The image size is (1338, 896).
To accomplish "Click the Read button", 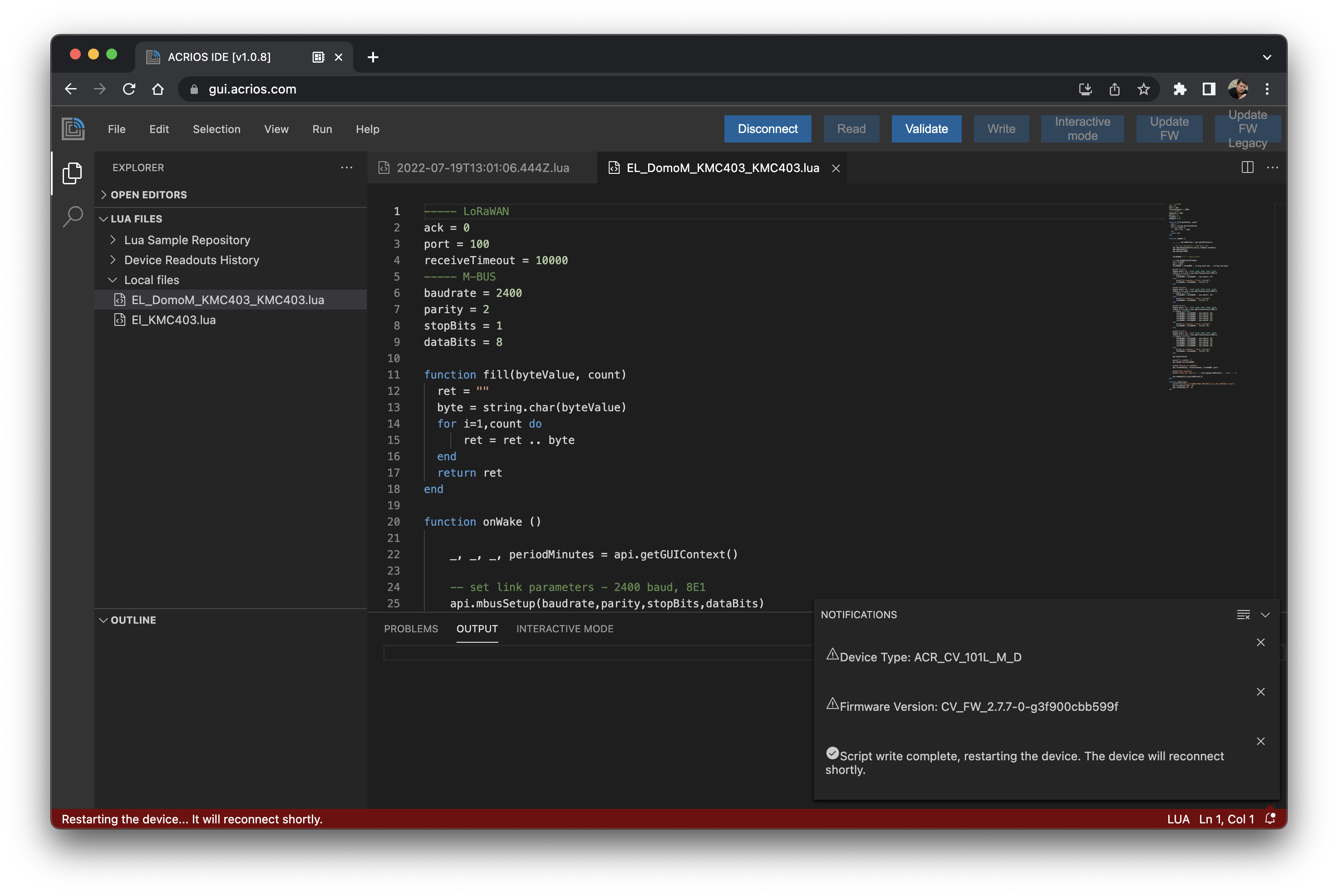I will click(851, 128).
